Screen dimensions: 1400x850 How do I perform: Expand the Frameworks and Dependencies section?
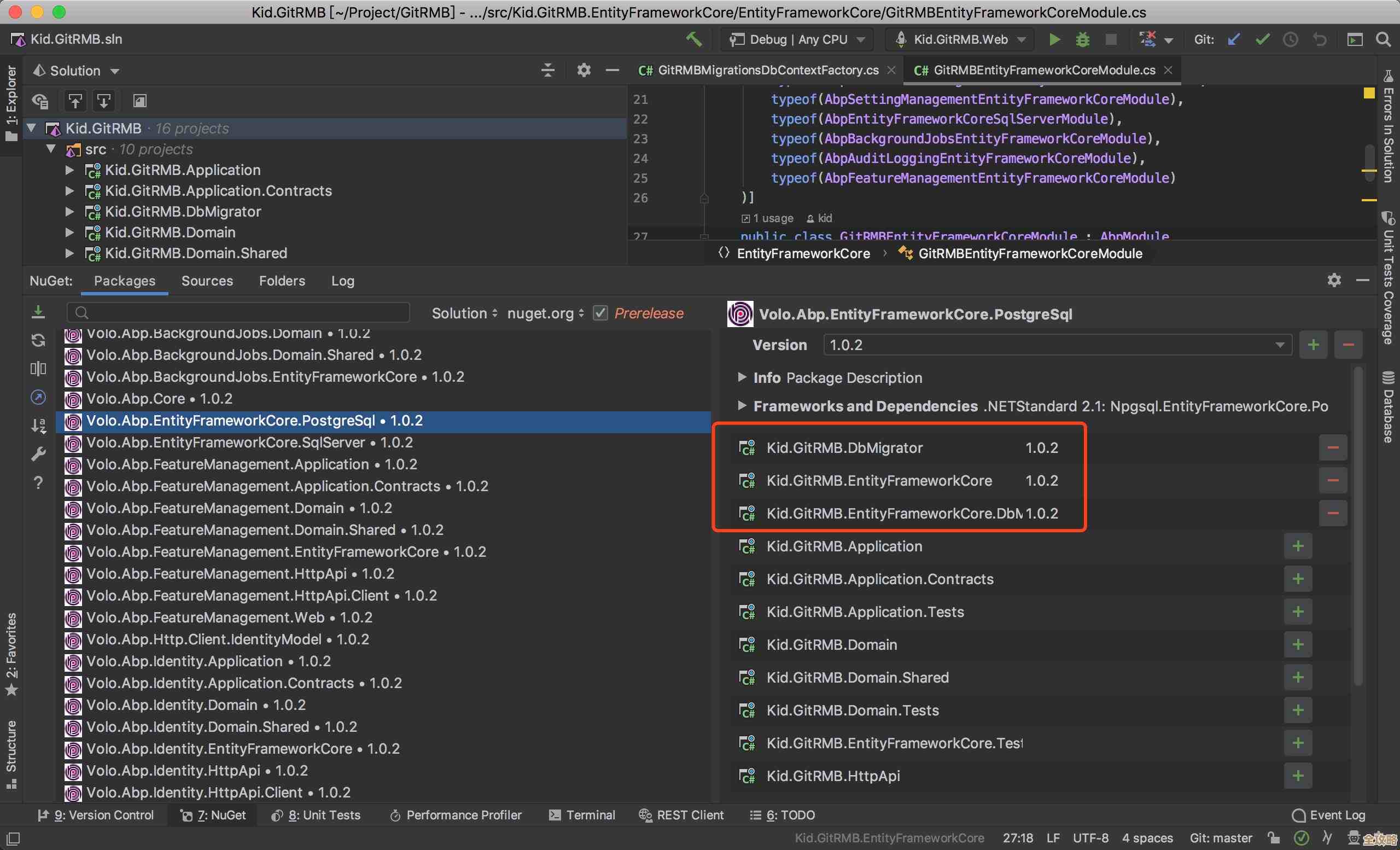pyautogui.click(x=742, y=406)
